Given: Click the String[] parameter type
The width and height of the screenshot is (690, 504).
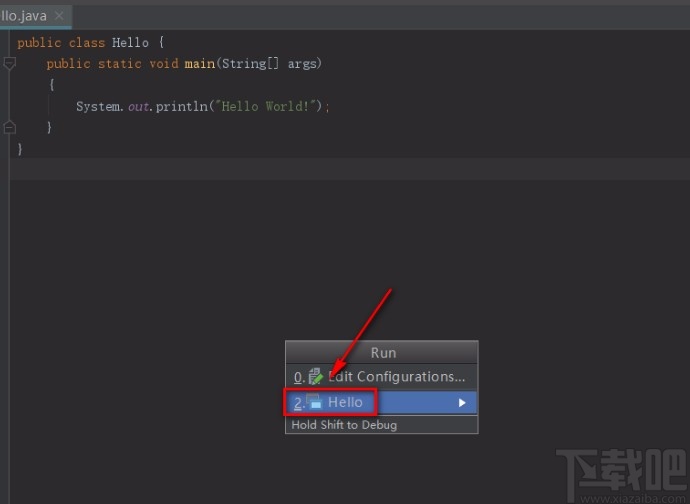Looking at the screenshot, I should (x=250, y=63).
